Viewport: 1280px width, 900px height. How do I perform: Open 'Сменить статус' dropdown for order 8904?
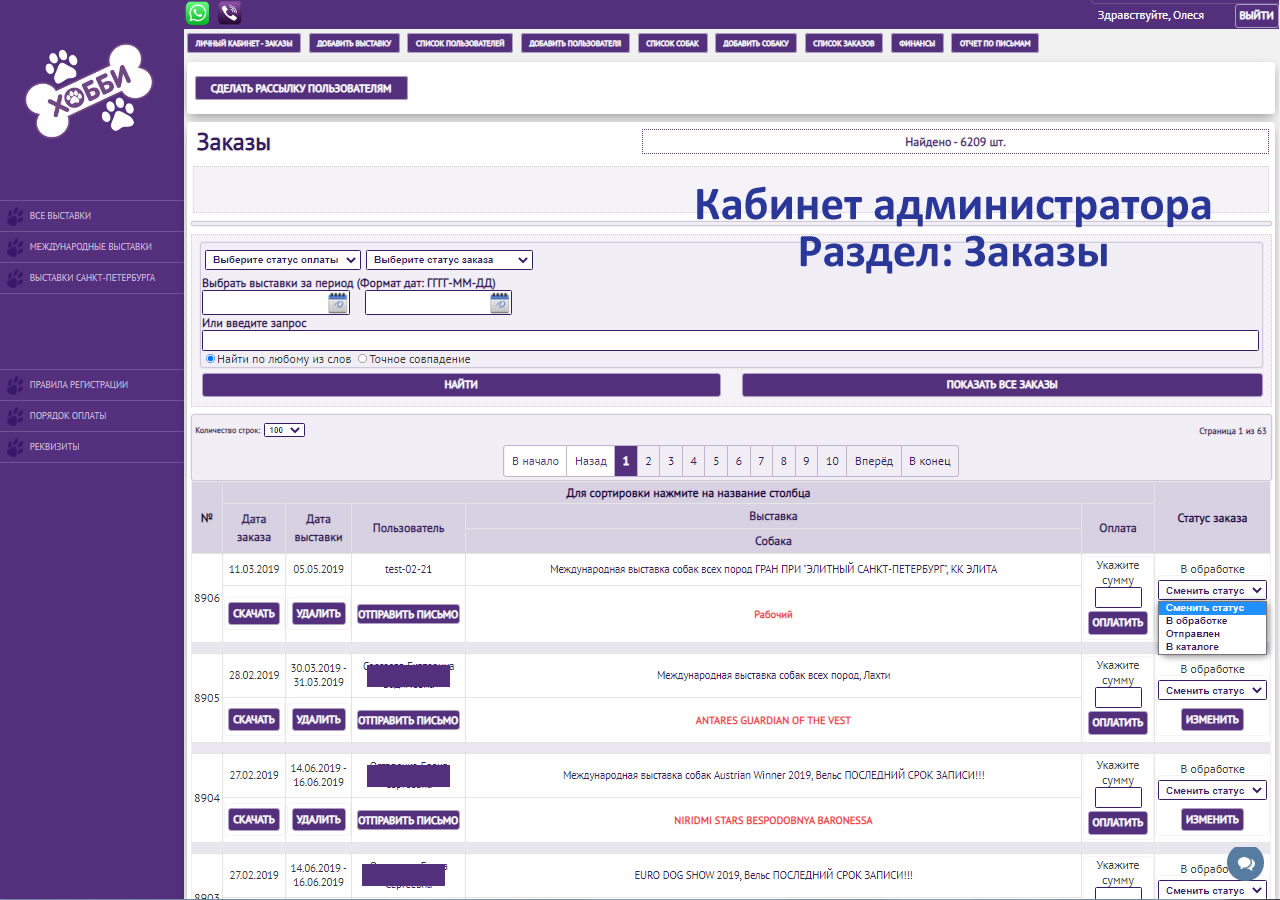click(1212, 791)
